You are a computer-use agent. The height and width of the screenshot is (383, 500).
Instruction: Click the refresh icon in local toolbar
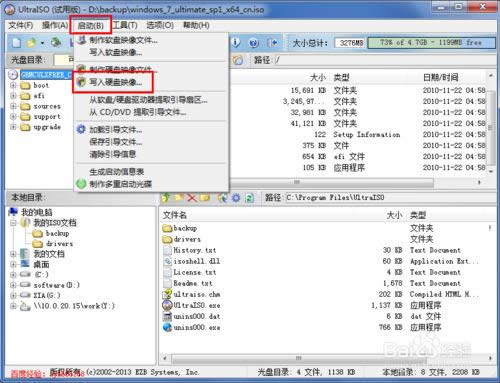pyautogui.click(x=249, y=198)
